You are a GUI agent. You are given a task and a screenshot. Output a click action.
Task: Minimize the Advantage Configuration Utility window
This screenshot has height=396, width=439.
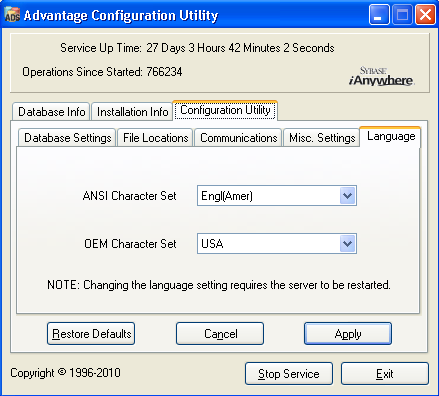[x=379, y=15]
